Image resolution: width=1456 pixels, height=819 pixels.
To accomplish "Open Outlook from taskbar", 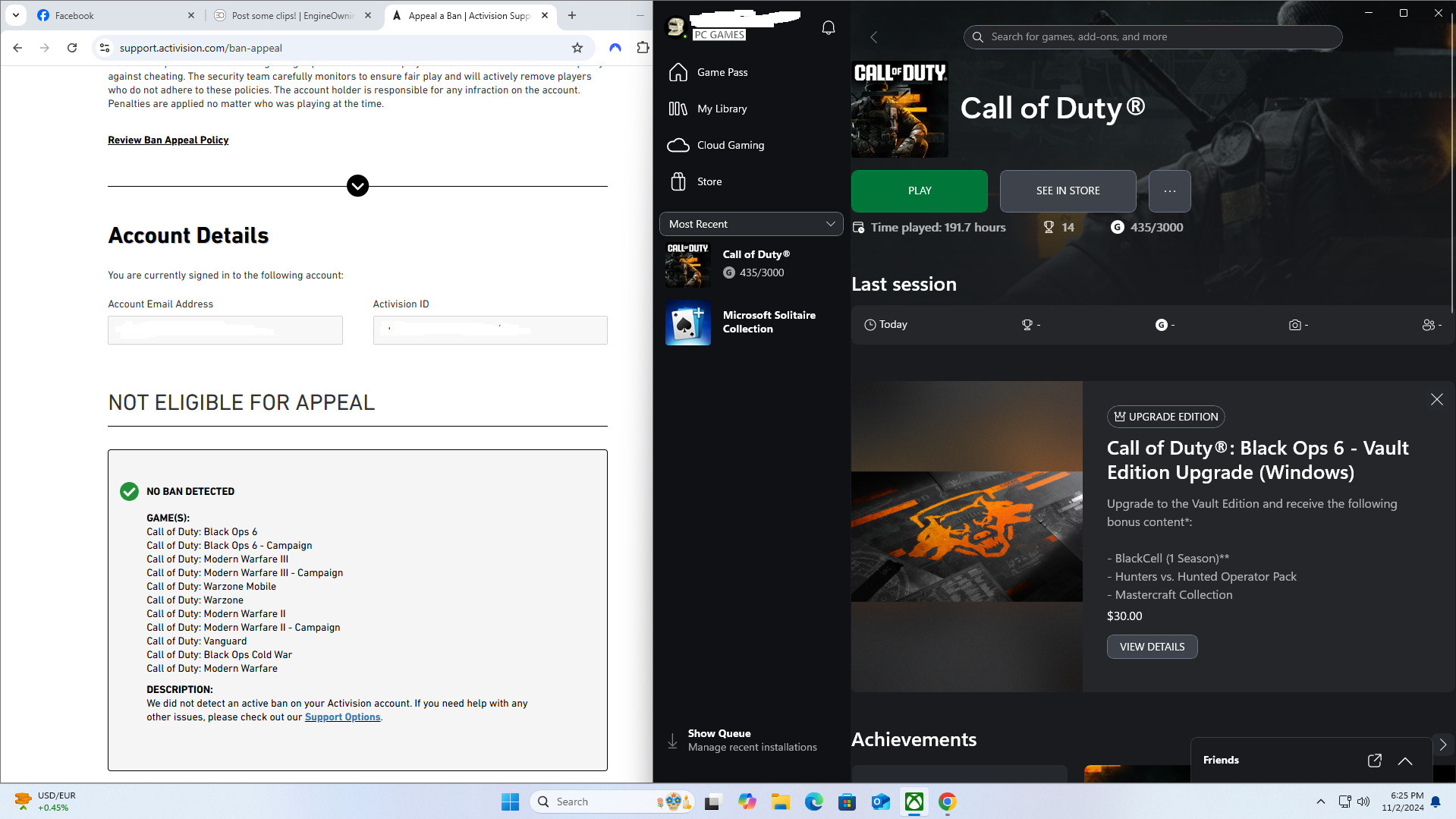I will coord(880,802).
